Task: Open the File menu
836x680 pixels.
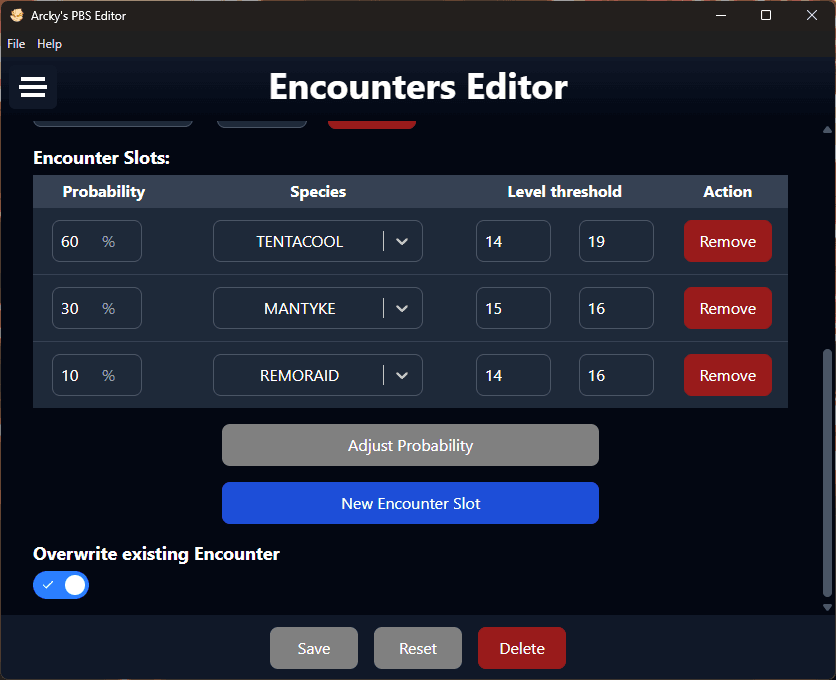Action: point(16,44)
